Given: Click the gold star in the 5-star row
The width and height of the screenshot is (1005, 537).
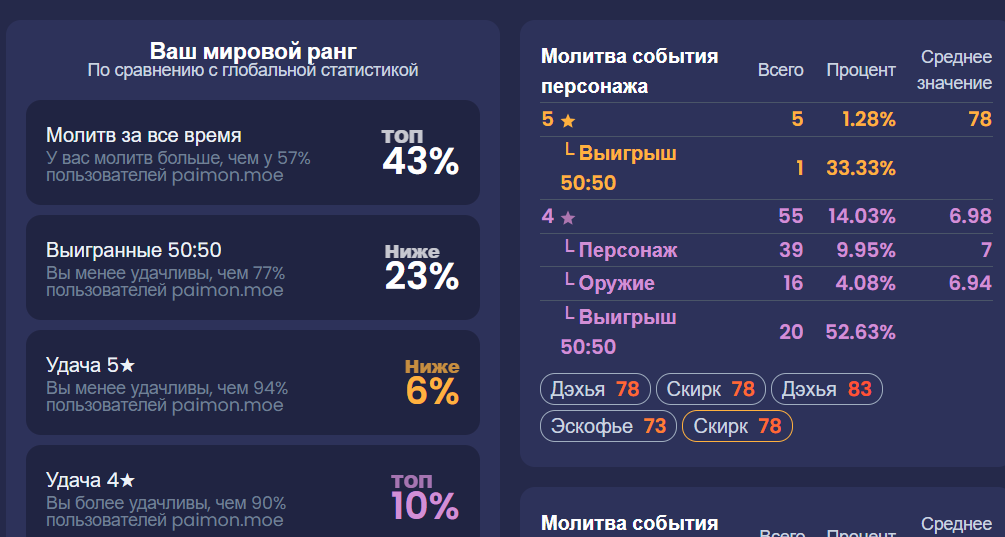Looking at the screenshot, I should [568, 120].
